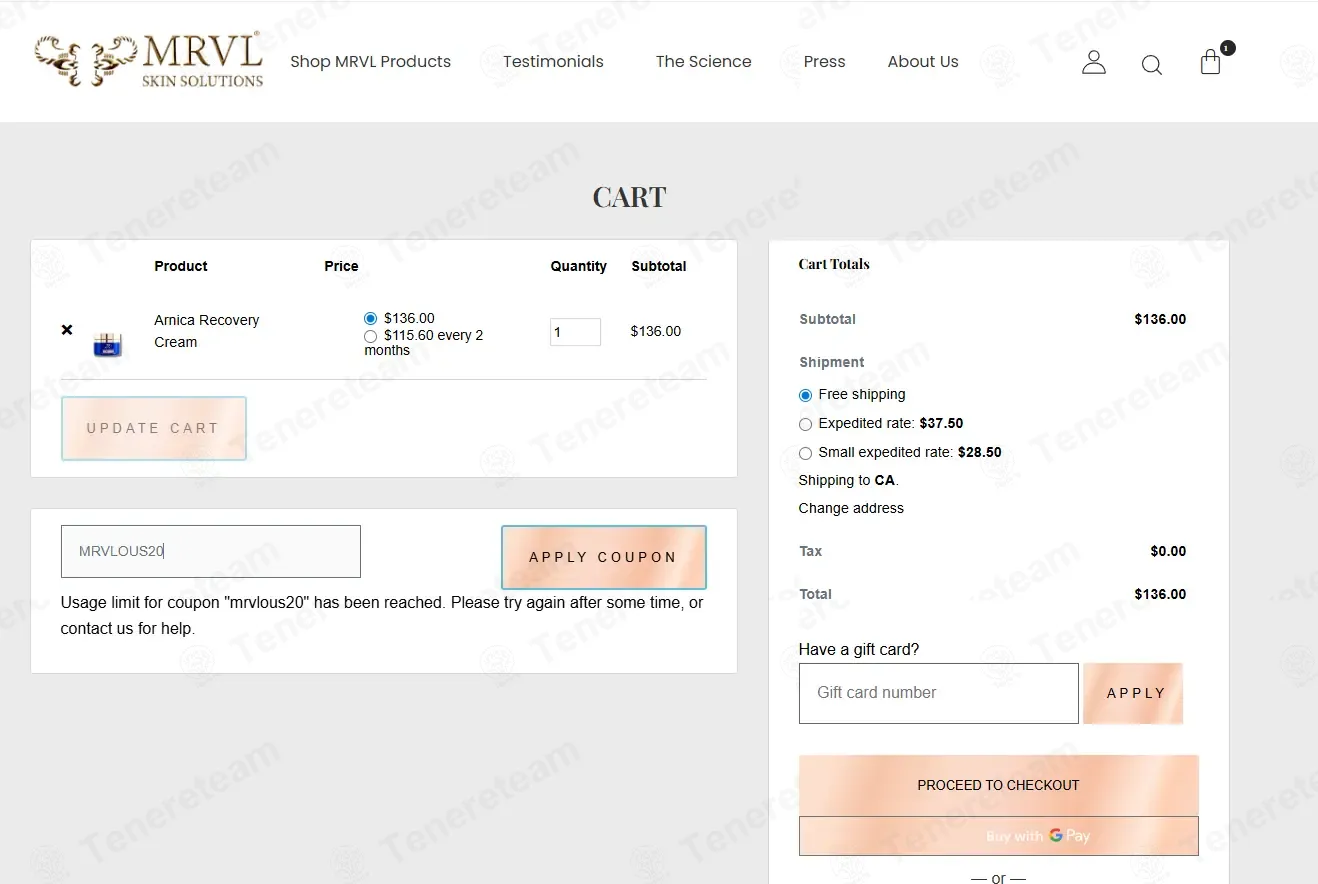Choose Small expedited rate $28.50 shipping
The image size is (1318, 884).
[x=805, y=453]
